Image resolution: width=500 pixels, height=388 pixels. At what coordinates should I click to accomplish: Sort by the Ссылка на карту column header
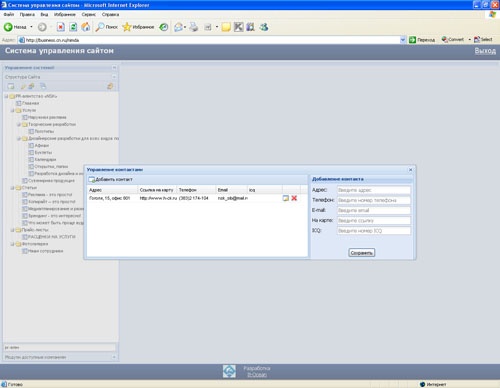(x=157, y=190)
